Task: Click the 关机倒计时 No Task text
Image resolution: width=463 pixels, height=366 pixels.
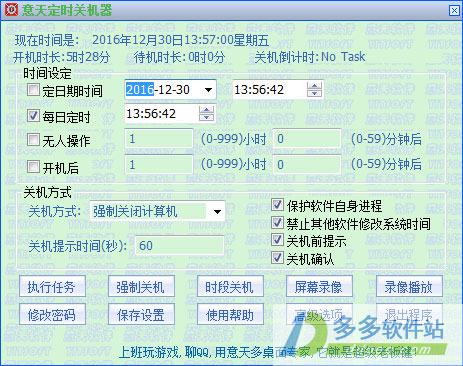Action: pos(309,57)
